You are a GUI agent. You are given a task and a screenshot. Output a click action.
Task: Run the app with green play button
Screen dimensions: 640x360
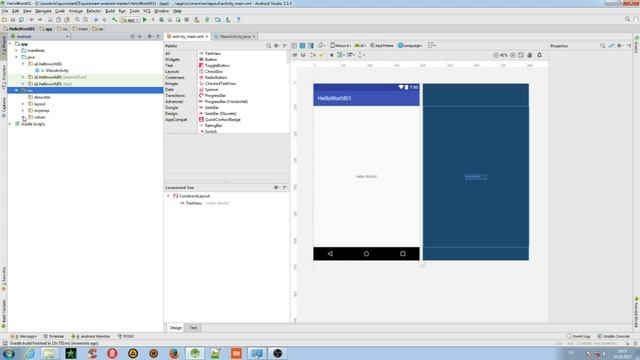coord(144,20)
